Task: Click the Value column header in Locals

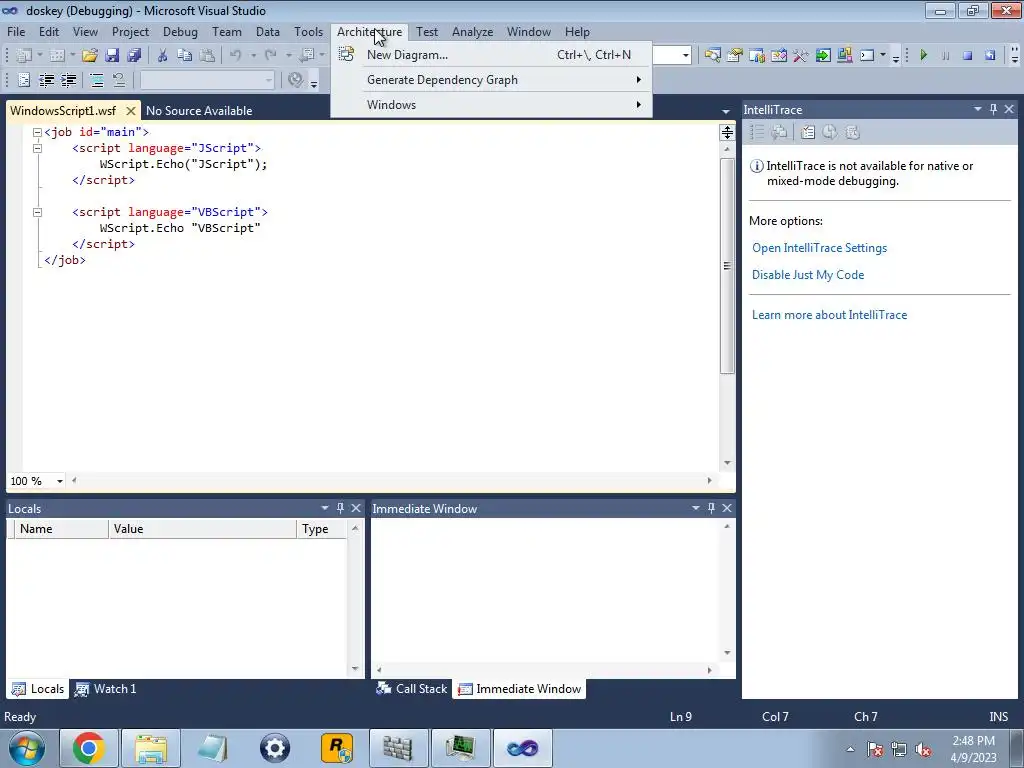Action: tap(202, 529)
